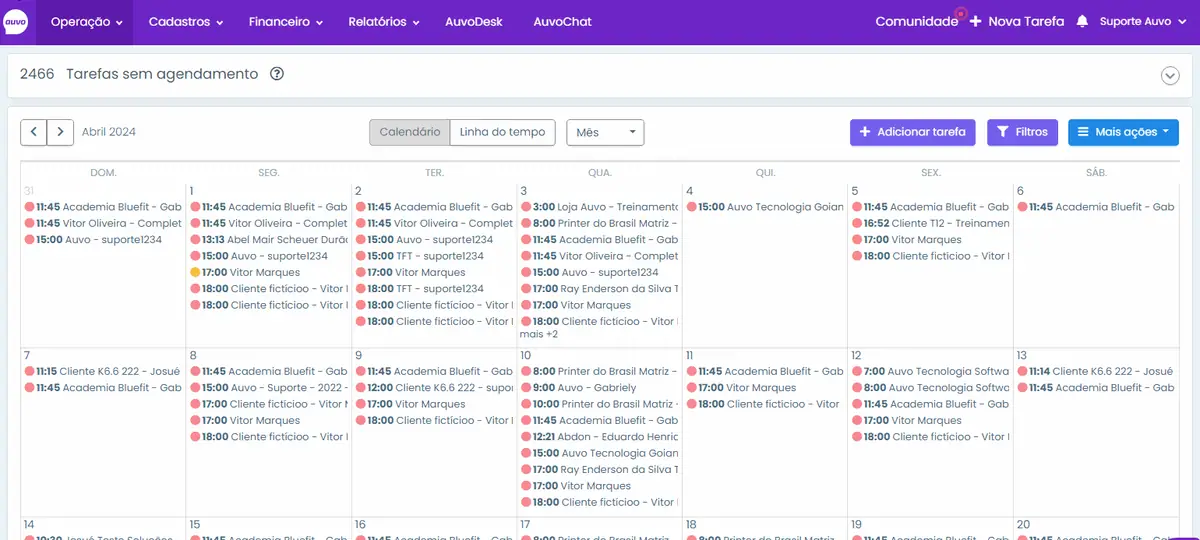The width and height of the screenshot is (1200, 540).
Task: Switch to the Calendário view
Action: pyautogui.click(x=410, y=132)
